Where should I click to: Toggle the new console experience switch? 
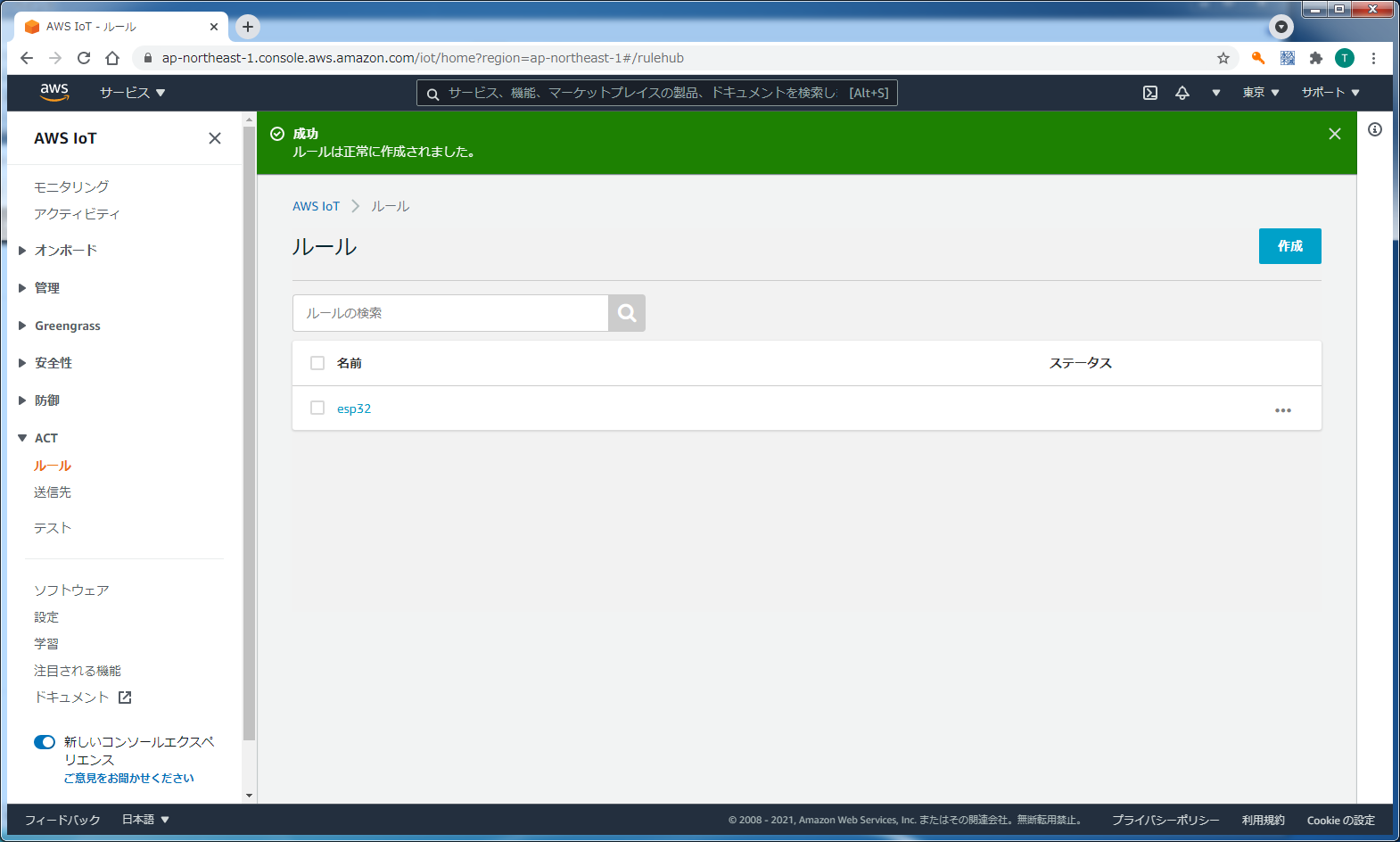tap(45, 742)
